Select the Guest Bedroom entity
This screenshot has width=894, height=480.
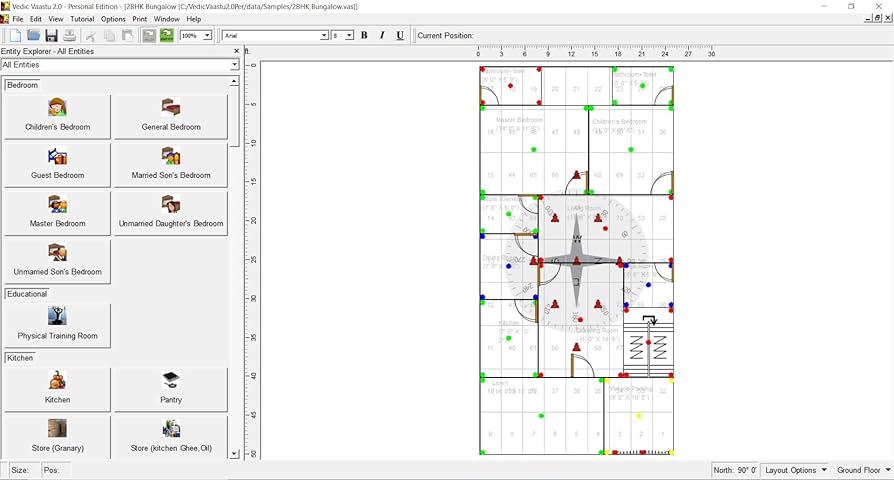(57, 164)
